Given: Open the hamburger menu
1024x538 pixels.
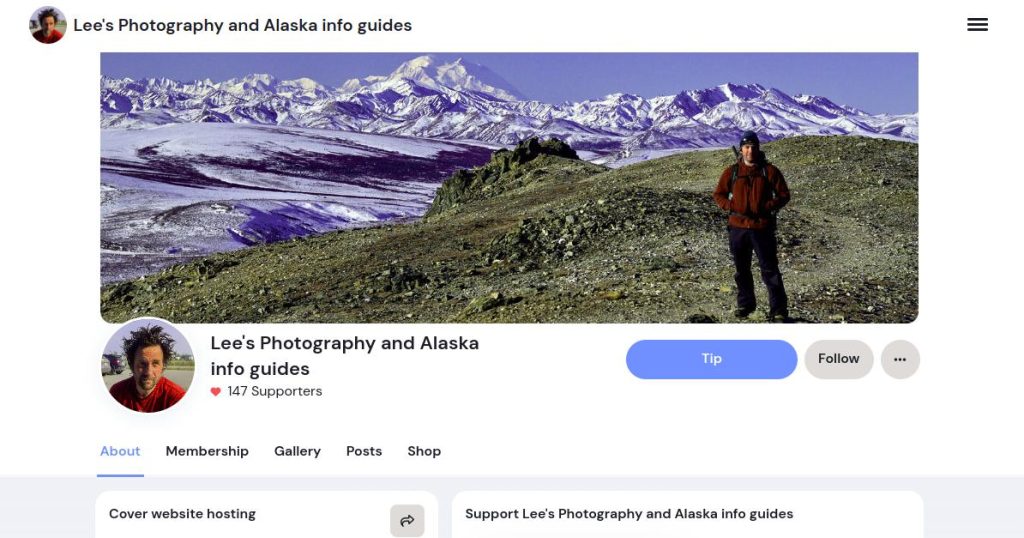Looking at the screenshot, I should 977,25.
